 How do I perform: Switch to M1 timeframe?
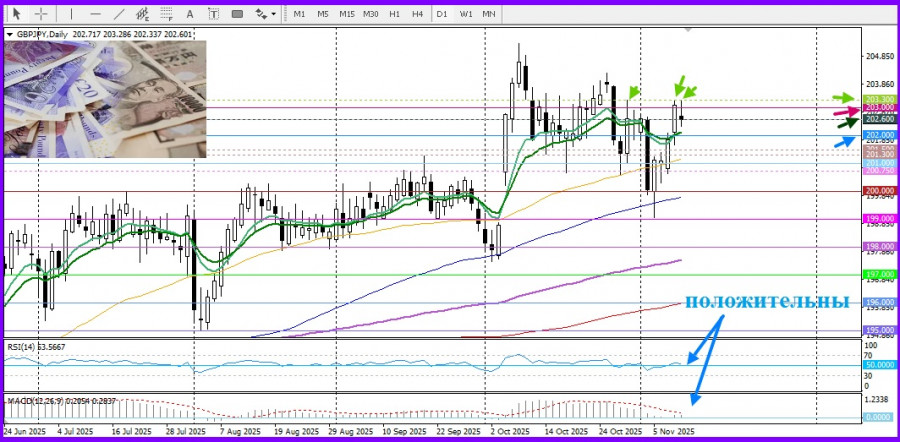point(299,14)
